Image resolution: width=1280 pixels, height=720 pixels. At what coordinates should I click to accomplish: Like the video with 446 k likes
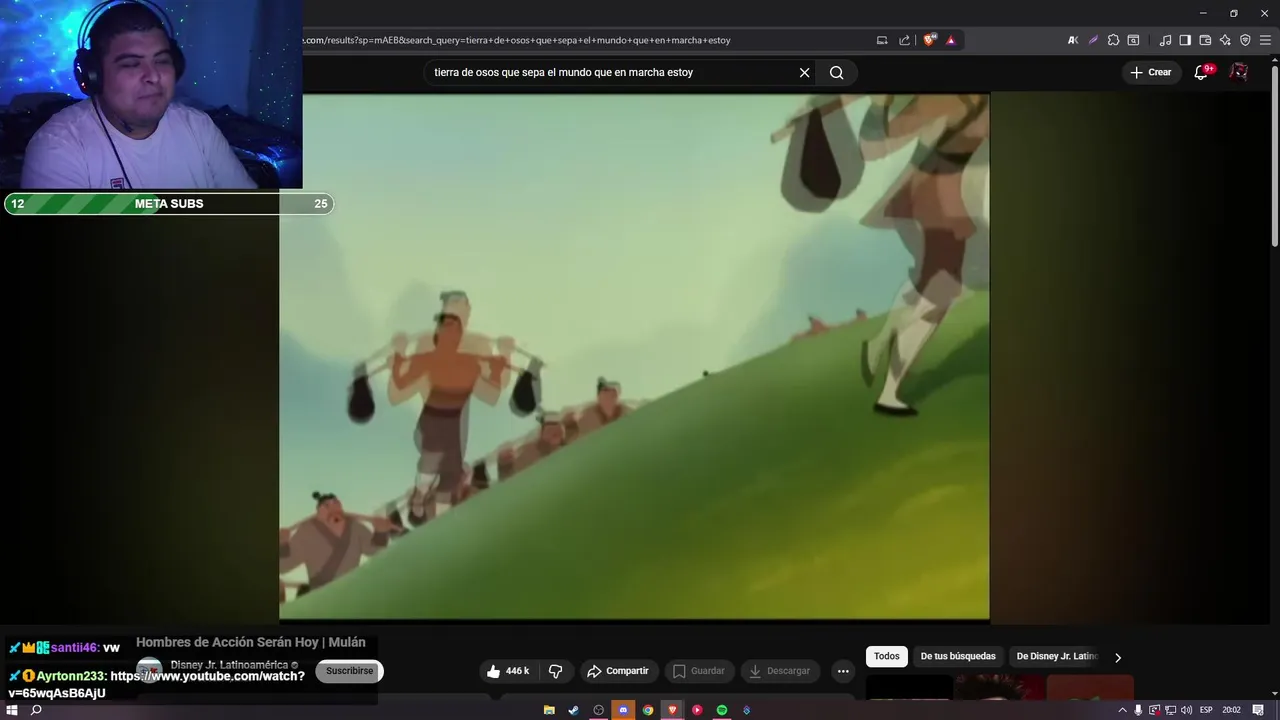(508, 671)
